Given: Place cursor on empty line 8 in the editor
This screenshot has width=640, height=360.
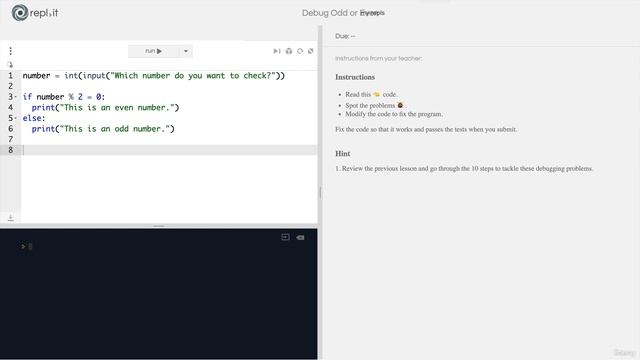Looking at the screenshot, I should point(169,150).
